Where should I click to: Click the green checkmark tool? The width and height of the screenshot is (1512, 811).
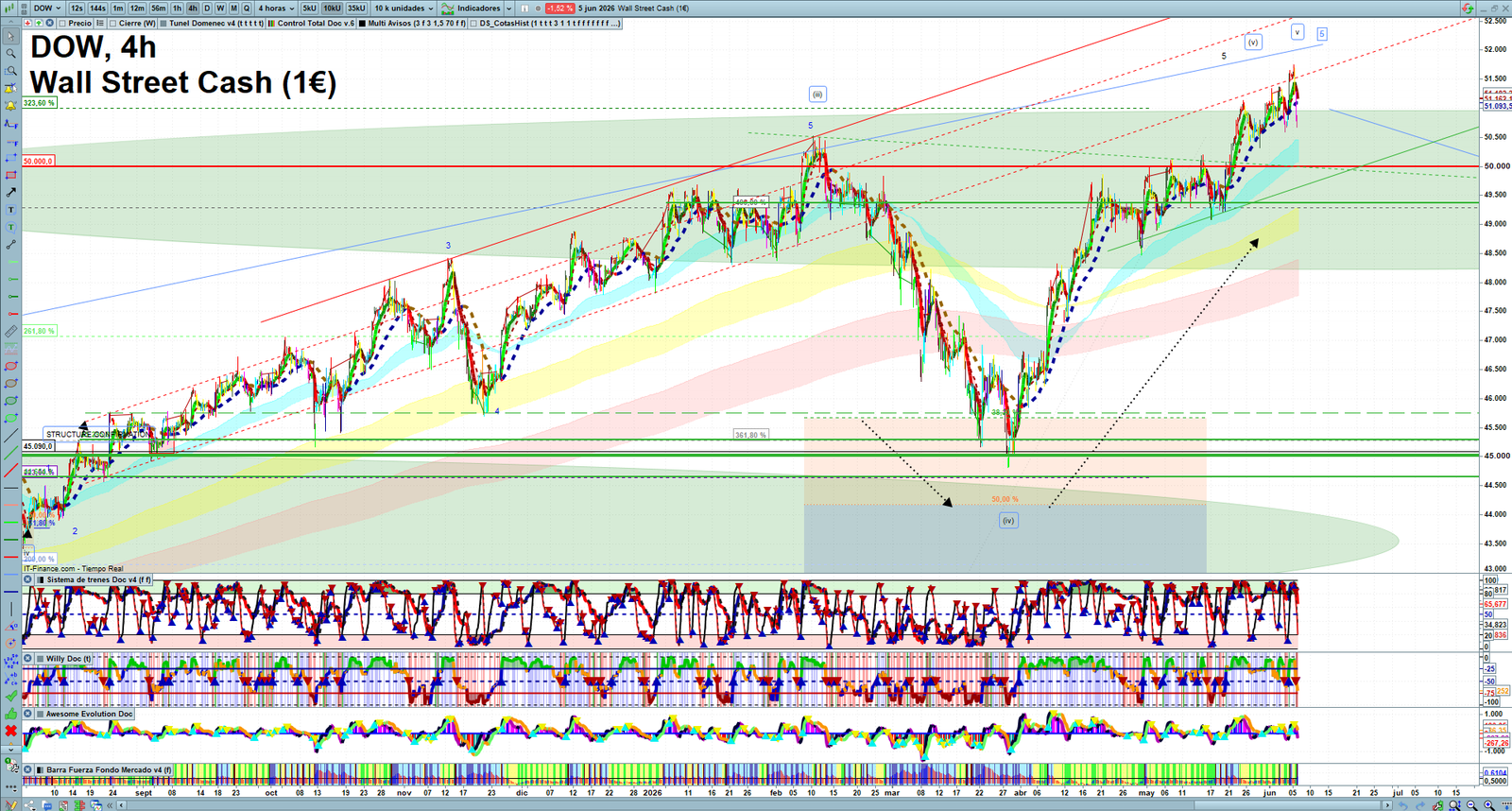point(10,697)
